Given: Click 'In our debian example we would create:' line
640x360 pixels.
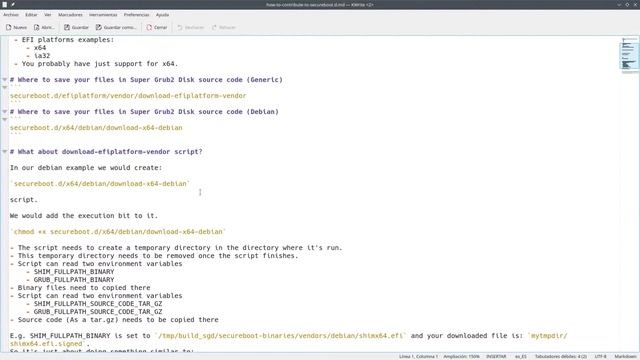Looking at the screenshot, I should tap(86, 168).
